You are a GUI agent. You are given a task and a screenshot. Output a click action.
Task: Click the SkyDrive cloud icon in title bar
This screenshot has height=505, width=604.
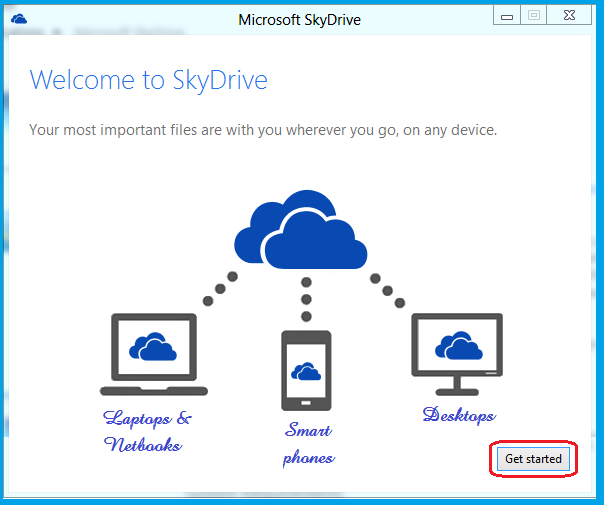[x=19, y=18]
